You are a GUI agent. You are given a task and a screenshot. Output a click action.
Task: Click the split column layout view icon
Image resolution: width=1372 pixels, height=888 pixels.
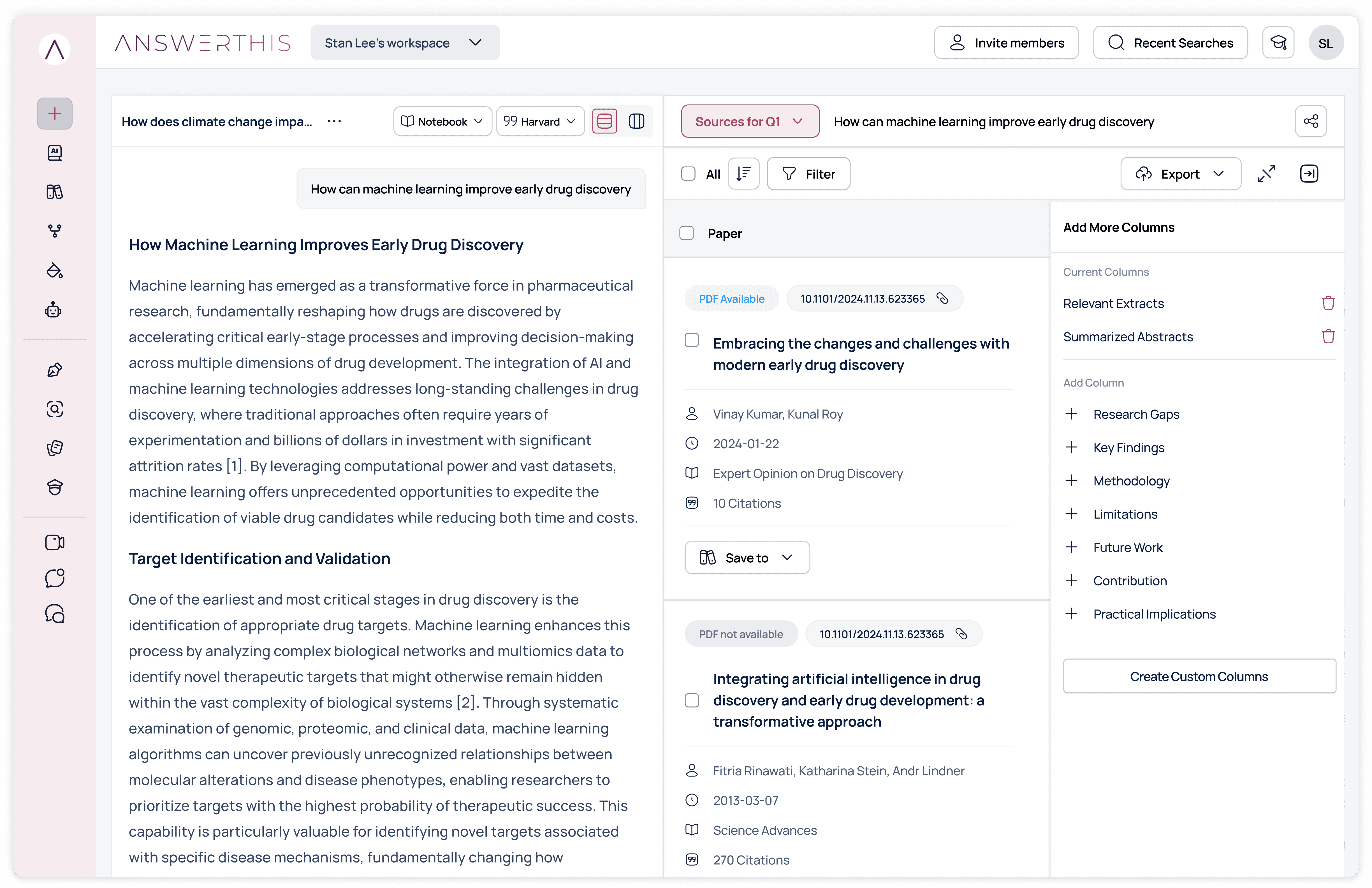[x=636, y=121]
